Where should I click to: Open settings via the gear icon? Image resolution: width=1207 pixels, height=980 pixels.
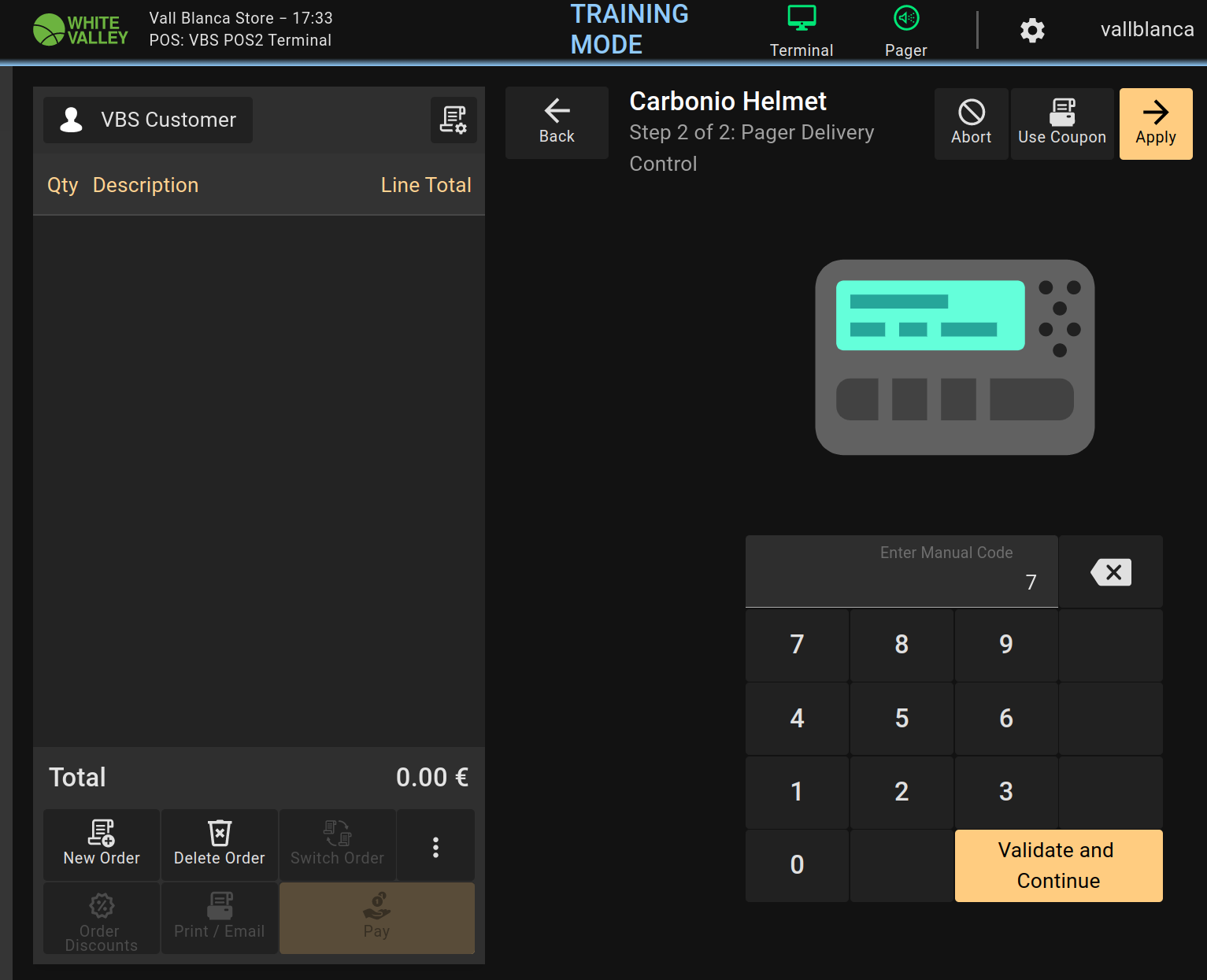click(x=1032, y=31)
